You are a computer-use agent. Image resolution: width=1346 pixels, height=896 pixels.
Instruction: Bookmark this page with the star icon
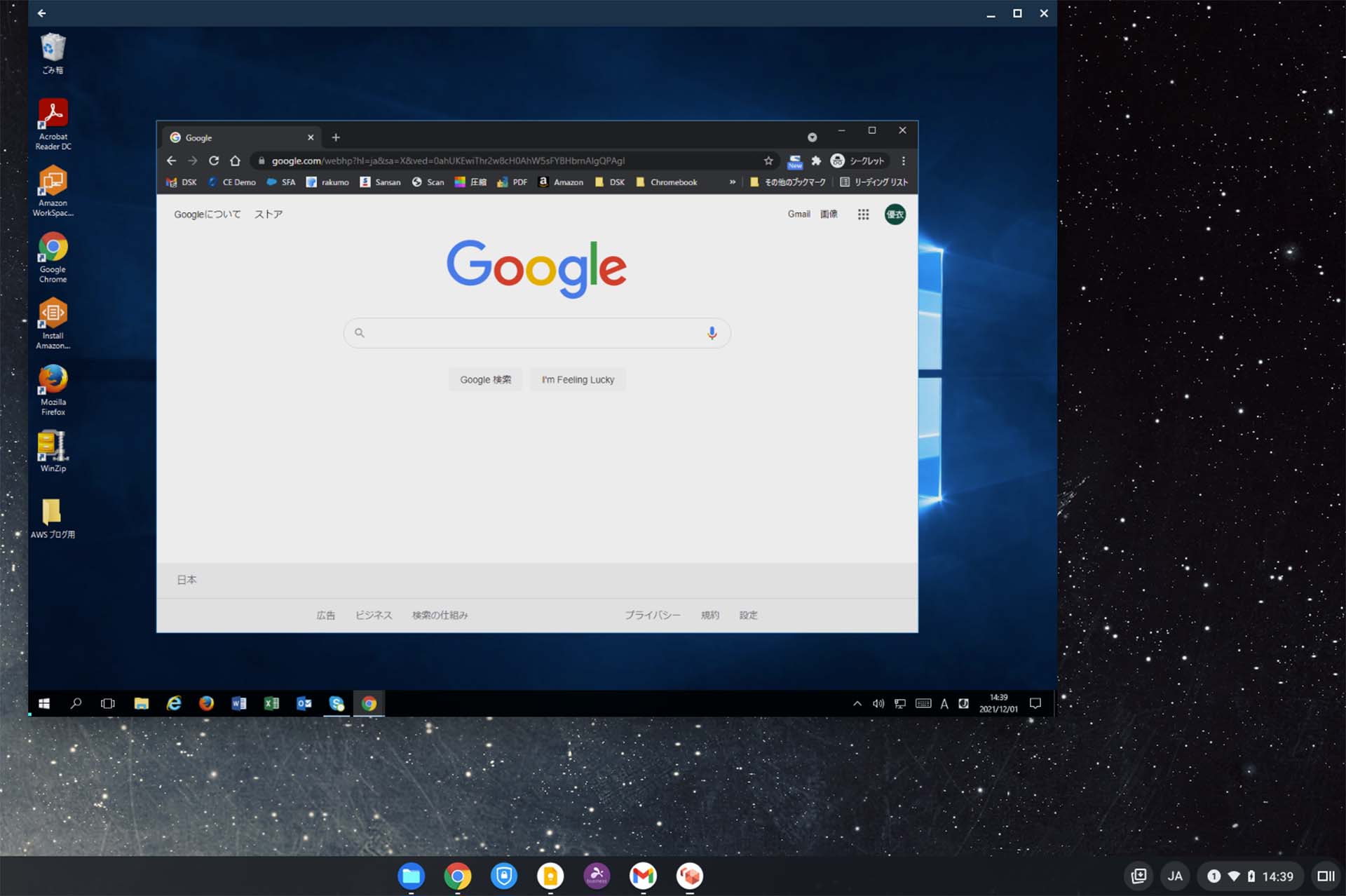click(768, 161)
